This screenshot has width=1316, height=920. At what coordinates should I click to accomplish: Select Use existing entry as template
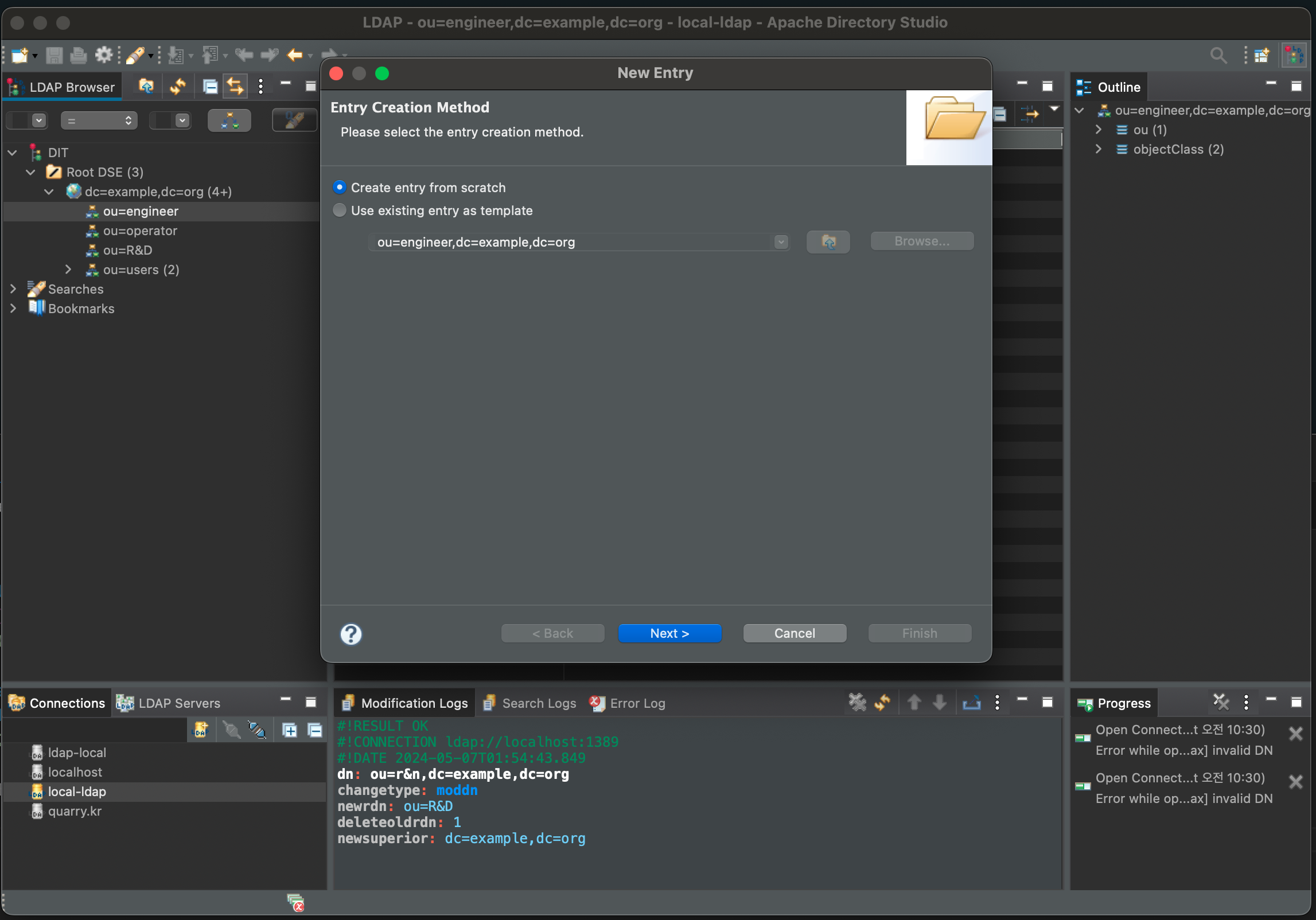[340, 210]
